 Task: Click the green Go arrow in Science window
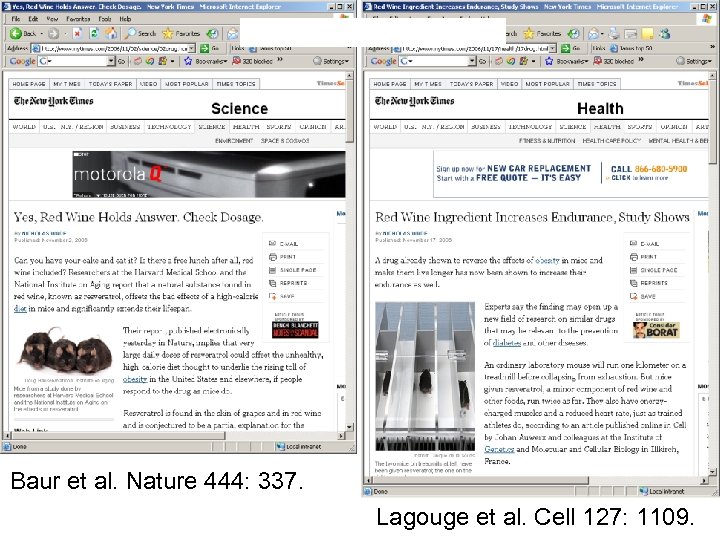click(204, 48)
